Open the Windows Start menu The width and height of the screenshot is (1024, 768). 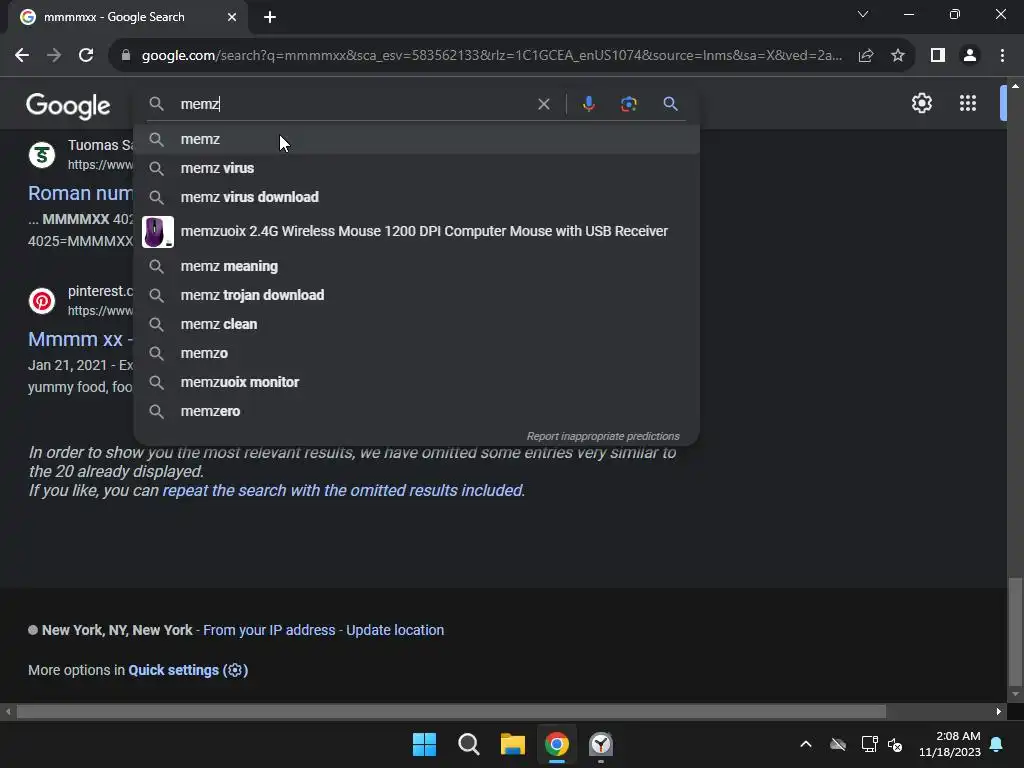click(424, 744)
